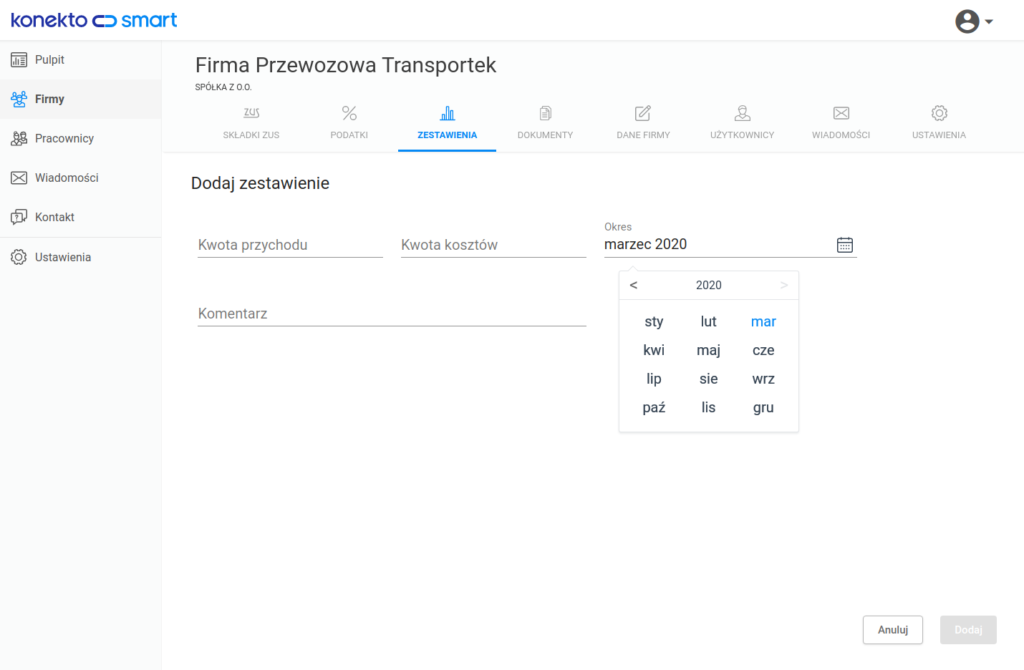Click the Firma Przewozowa Transportek heading
The height and width of the screenshot is (670, 1024).
tap(345, 65)
